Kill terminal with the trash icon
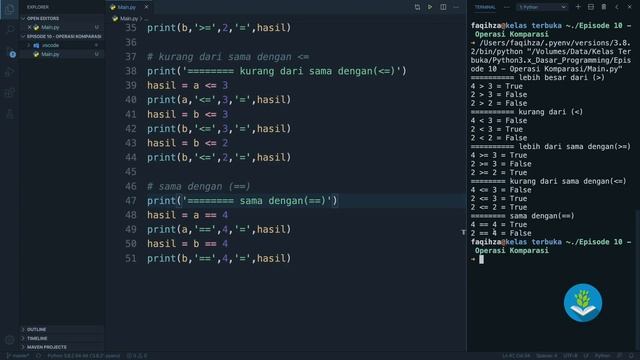Image resolution: width=640 pixels, height=360 pixels. click(x=604, y=7)
